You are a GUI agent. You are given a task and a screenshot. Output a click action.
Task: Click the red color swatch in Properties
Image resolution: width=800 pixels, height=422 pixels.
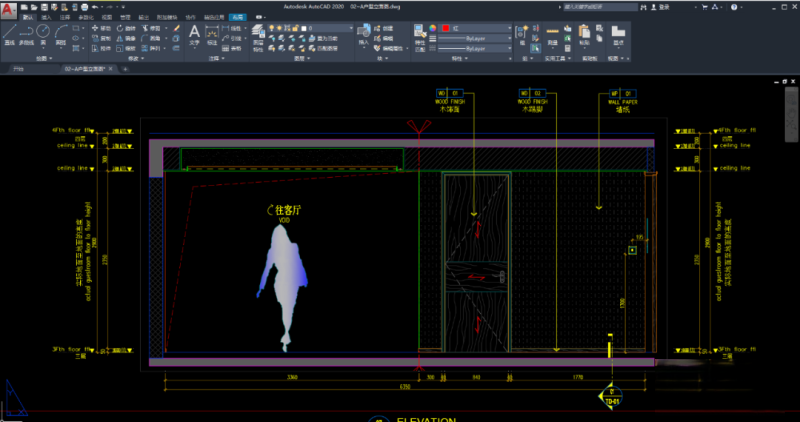(x=447, y=28)
